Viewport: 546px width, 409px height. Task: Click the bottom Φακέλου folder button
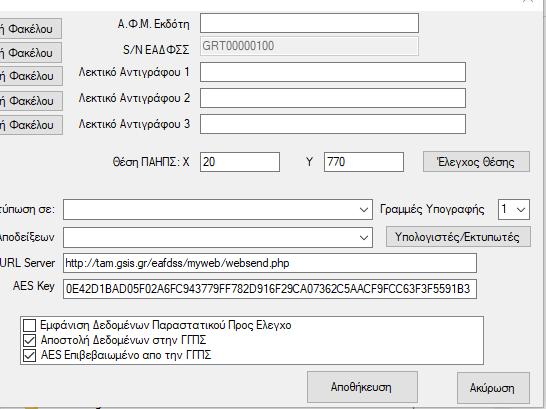pos(30,125)
